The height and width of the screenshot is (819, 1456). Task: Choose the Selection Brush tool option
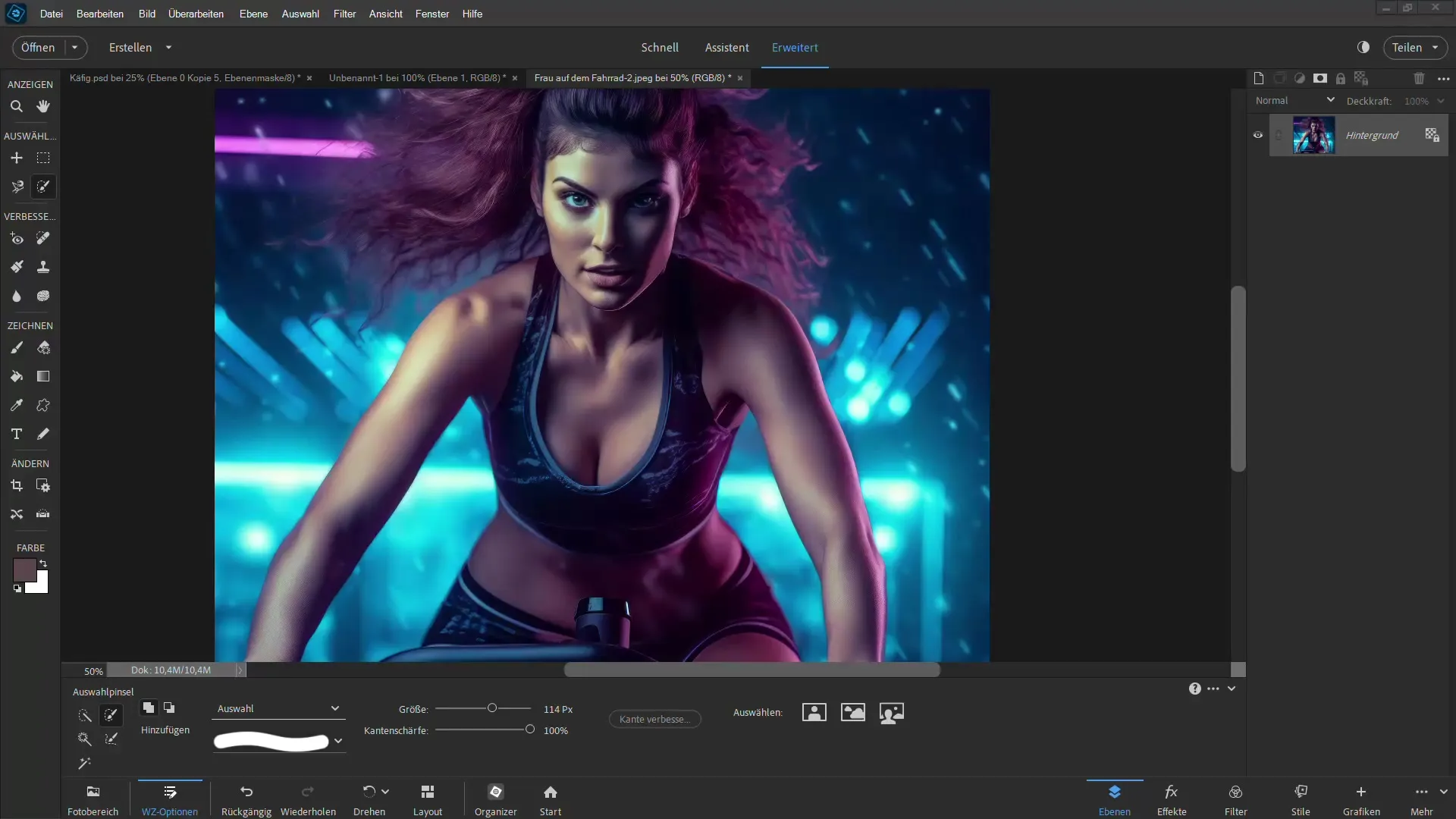111,715
